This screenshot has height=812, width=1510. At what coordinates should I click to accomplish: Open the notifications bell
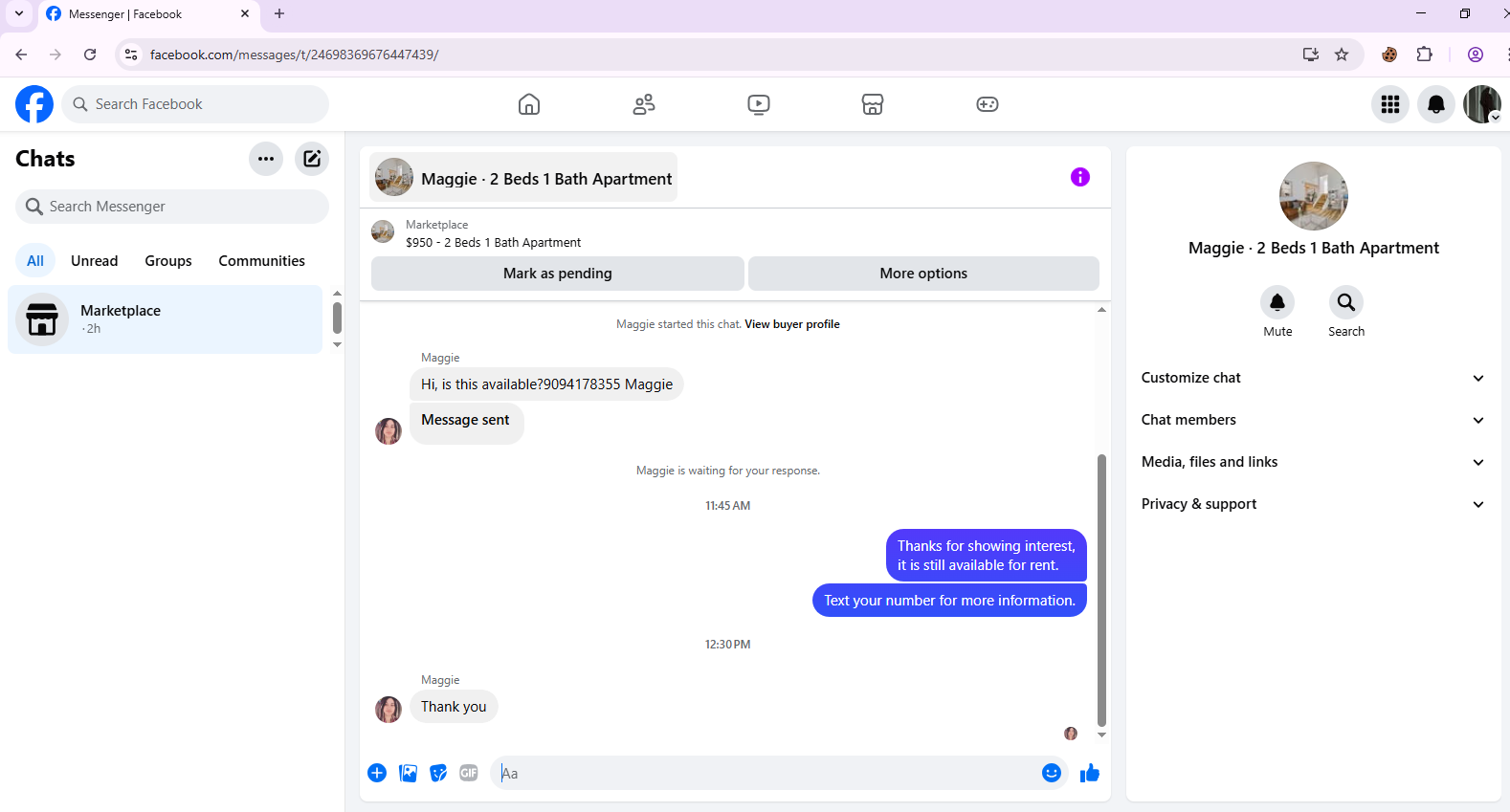(x=1436, y=104)
